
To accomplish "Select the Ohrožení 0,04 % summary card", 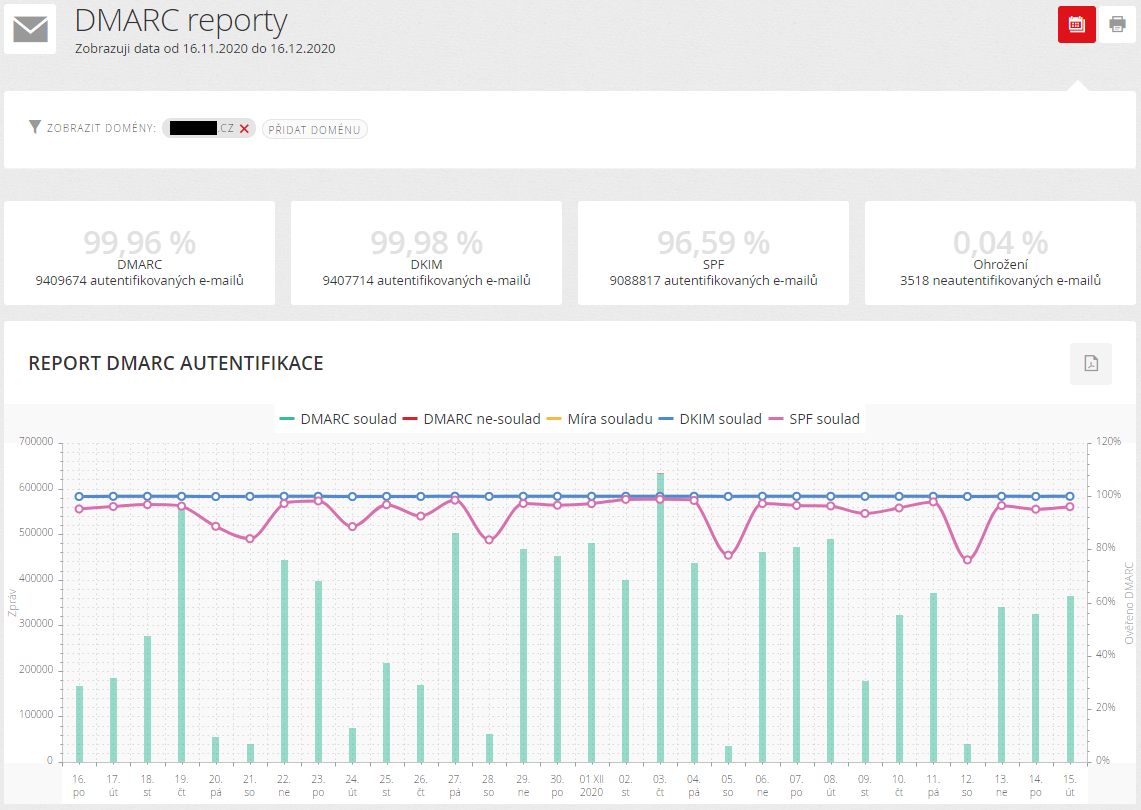I will tap(1000, 253).
